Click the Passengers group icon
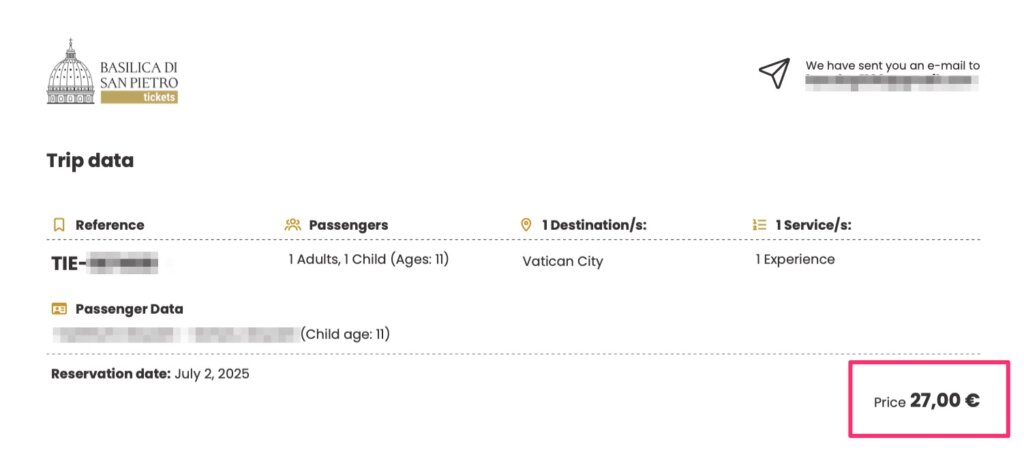This screenshot has height=457, width=1024. [x=293, y=225]
